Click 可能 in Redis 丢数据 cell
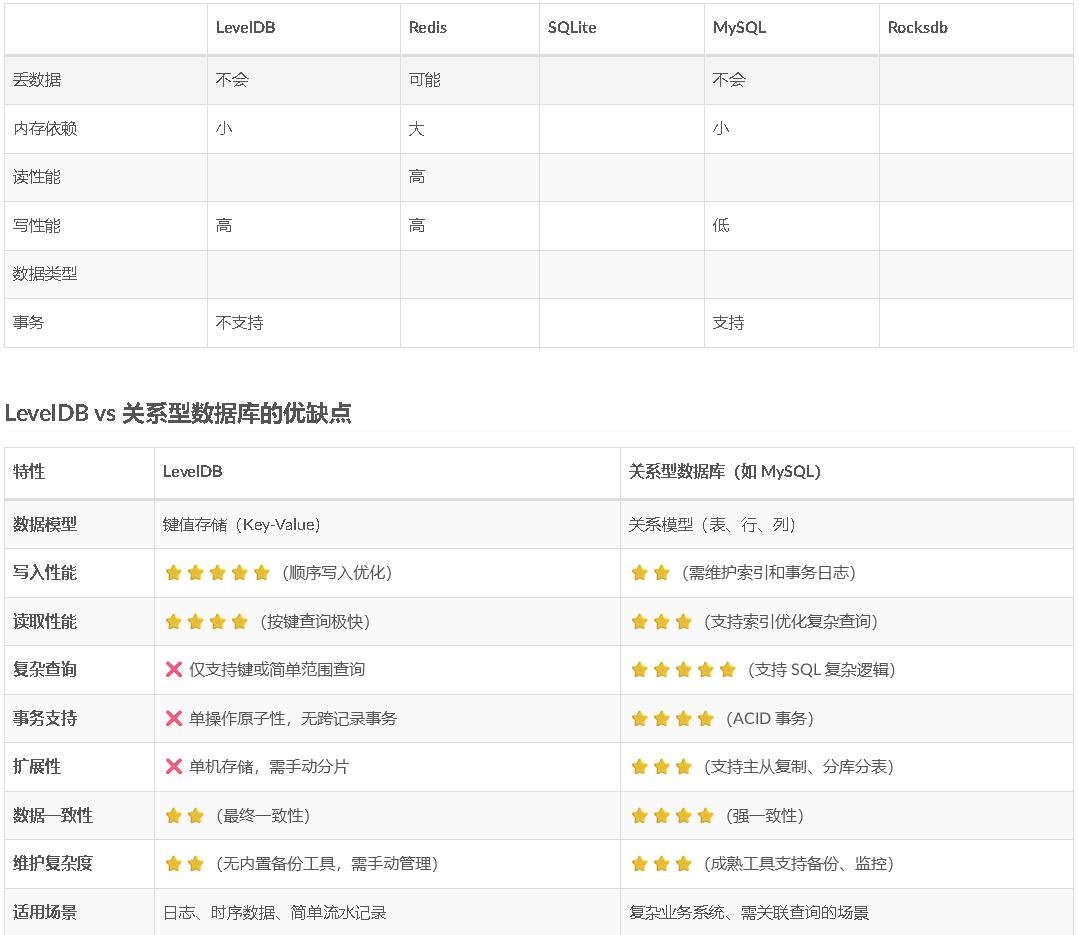 pyautogui.click(x=425, y=80)
